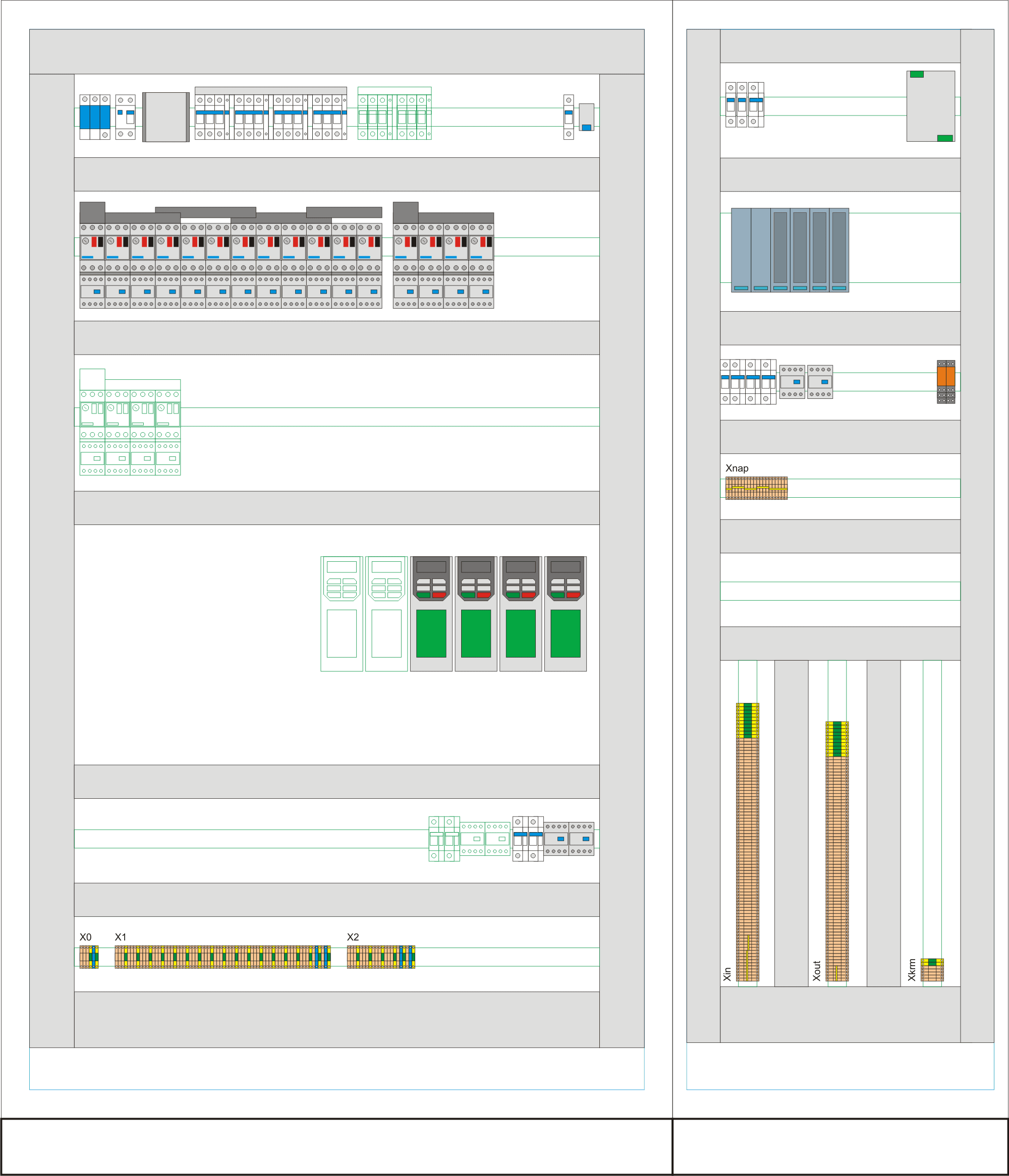Select the Xnap terminal strip
Image resolution: width=1009 pixels, height=1176 pixels.
[756, 488]
